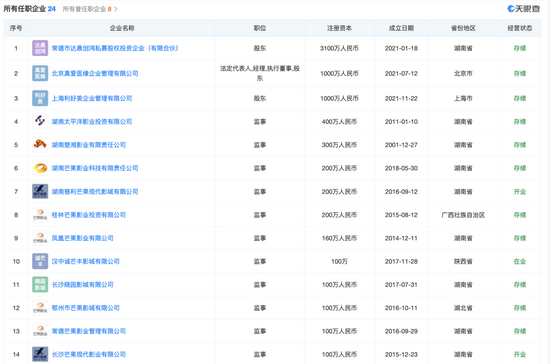The image size is (550, 364).
Task: Click the 序号 column header
Action: (x=16, y=28)
